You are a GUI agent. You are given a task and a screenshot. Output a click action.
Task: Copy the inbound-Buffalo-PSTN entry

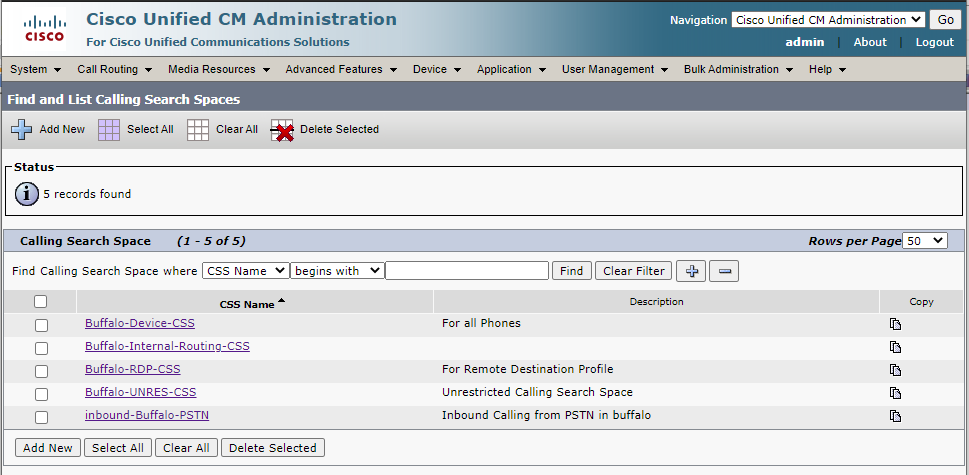point(895,416)
